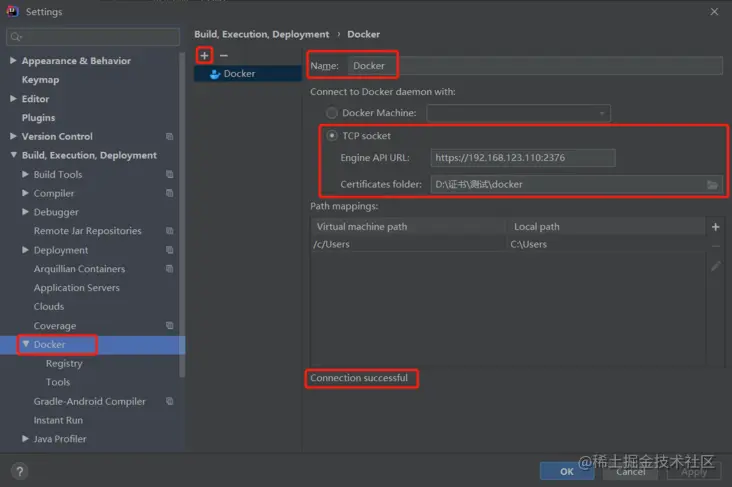The image size is (732, 487).
Task: Open help with question mark button
Action: point(20,472)
